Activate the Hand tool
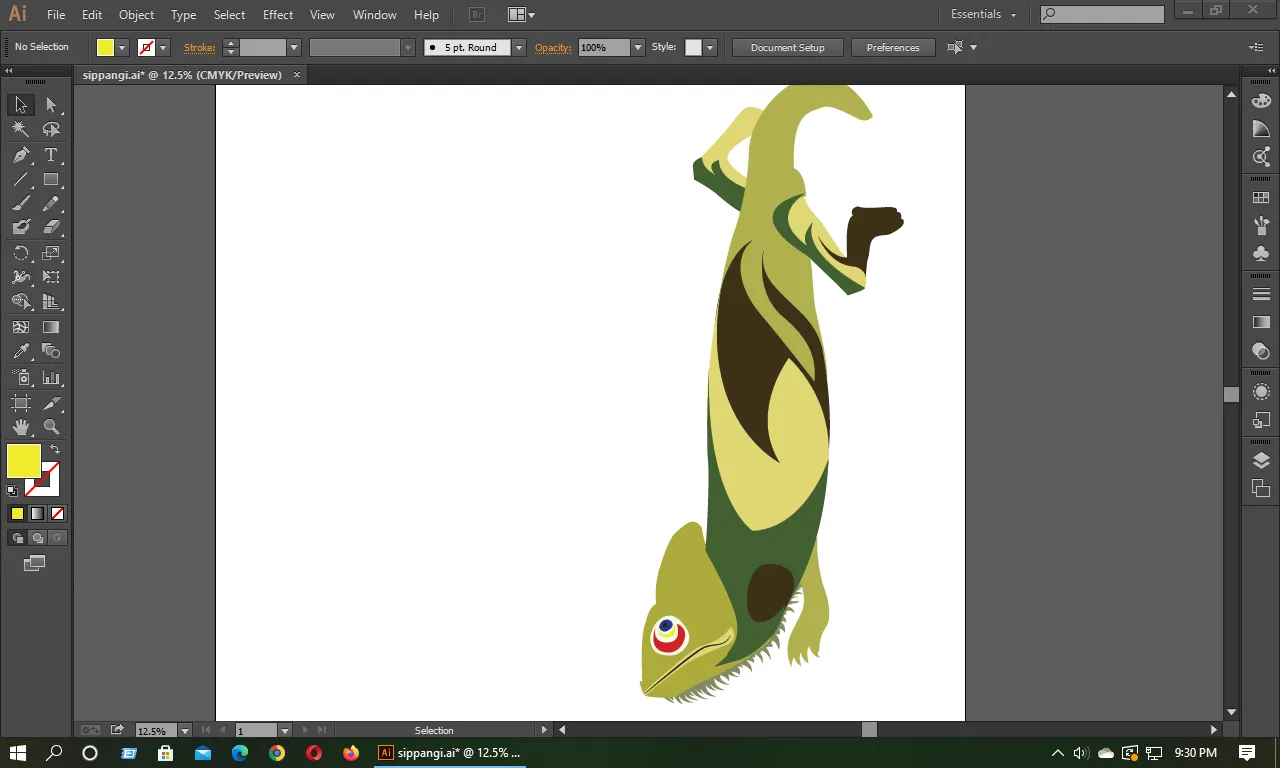 (x=21, y=427)
